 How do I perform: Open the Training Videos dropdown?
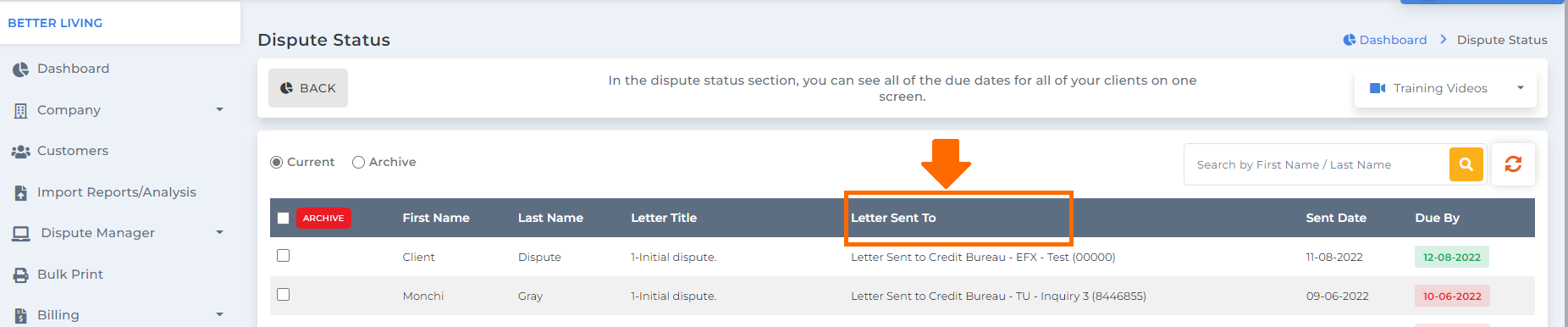1446,88
